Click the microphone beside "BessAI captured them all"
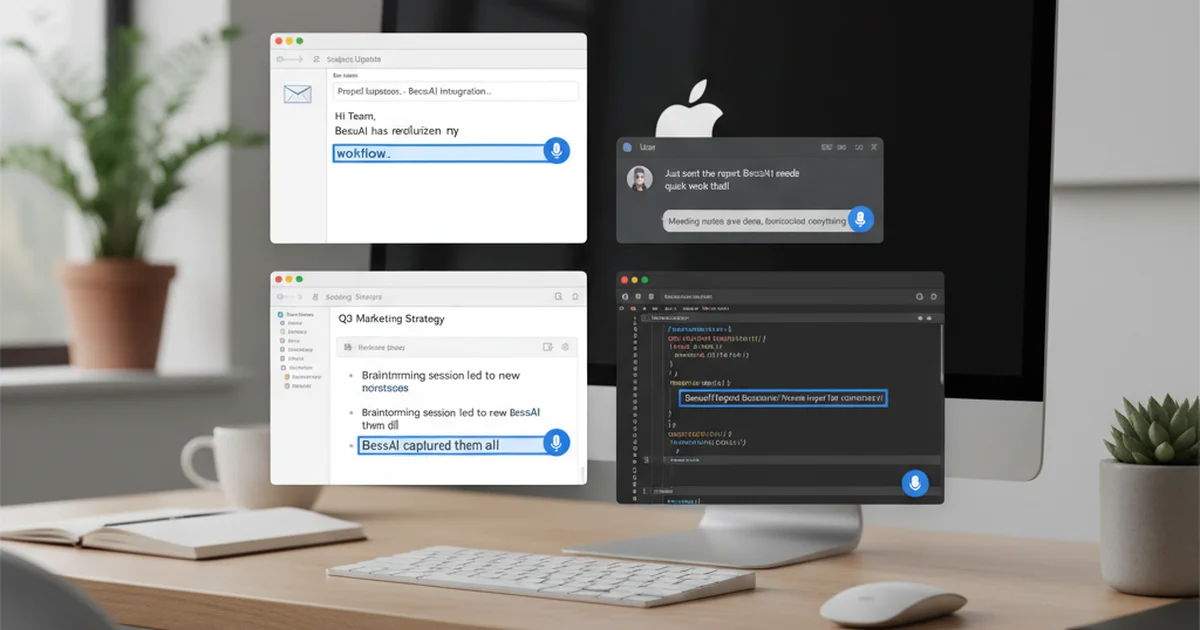1200x630 pixels. point(557,443)
